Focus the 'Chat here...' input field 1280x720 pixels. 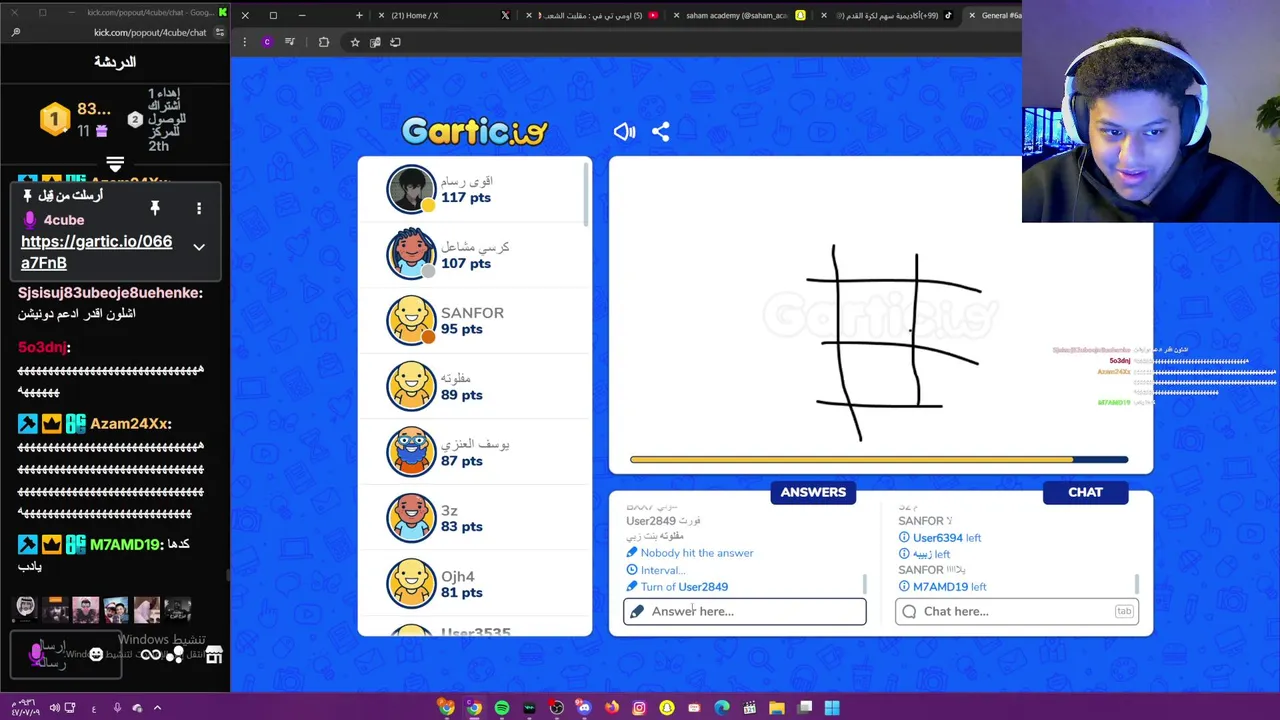(1016, 611)
